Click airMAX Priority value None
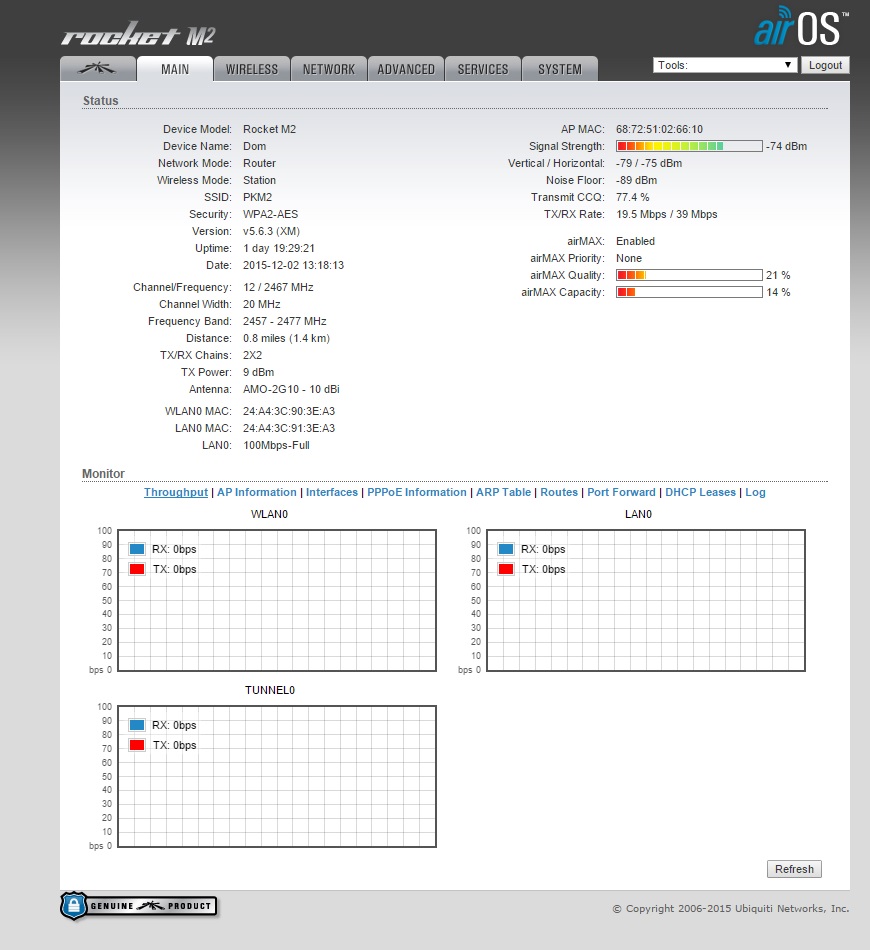 click(629, 257)
